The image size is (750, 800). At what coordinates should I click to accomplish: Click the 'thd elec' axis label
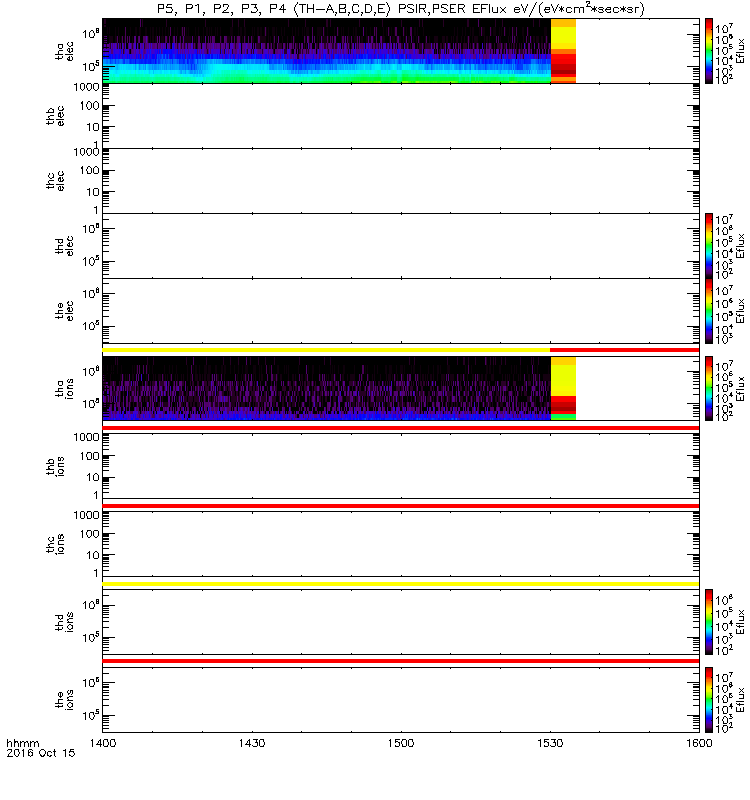tap(64, 246)
